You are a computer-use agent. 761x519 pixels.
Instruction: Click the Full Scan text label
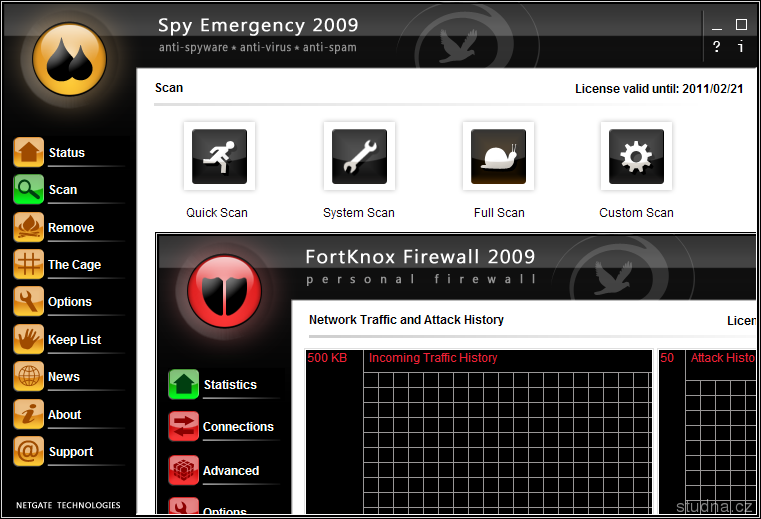(499, 213)
